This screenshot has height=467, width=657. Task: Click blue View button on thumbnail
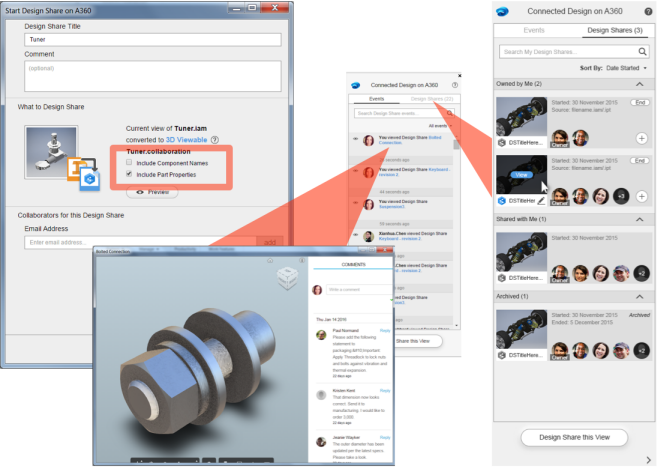[521, 175]
